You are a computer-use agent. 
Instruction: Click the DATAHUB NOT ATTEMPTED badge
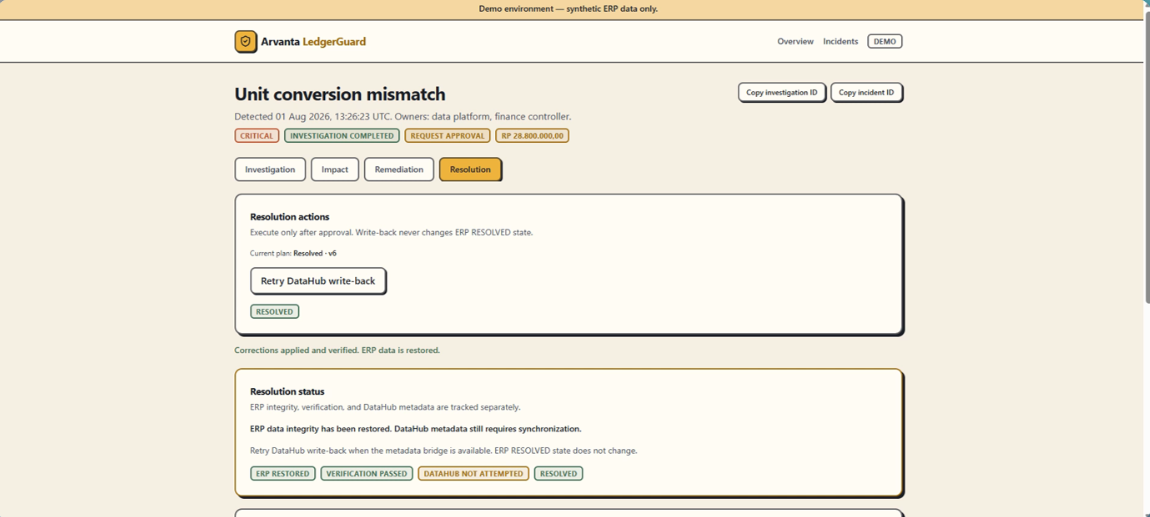click(x=473, y=474)
